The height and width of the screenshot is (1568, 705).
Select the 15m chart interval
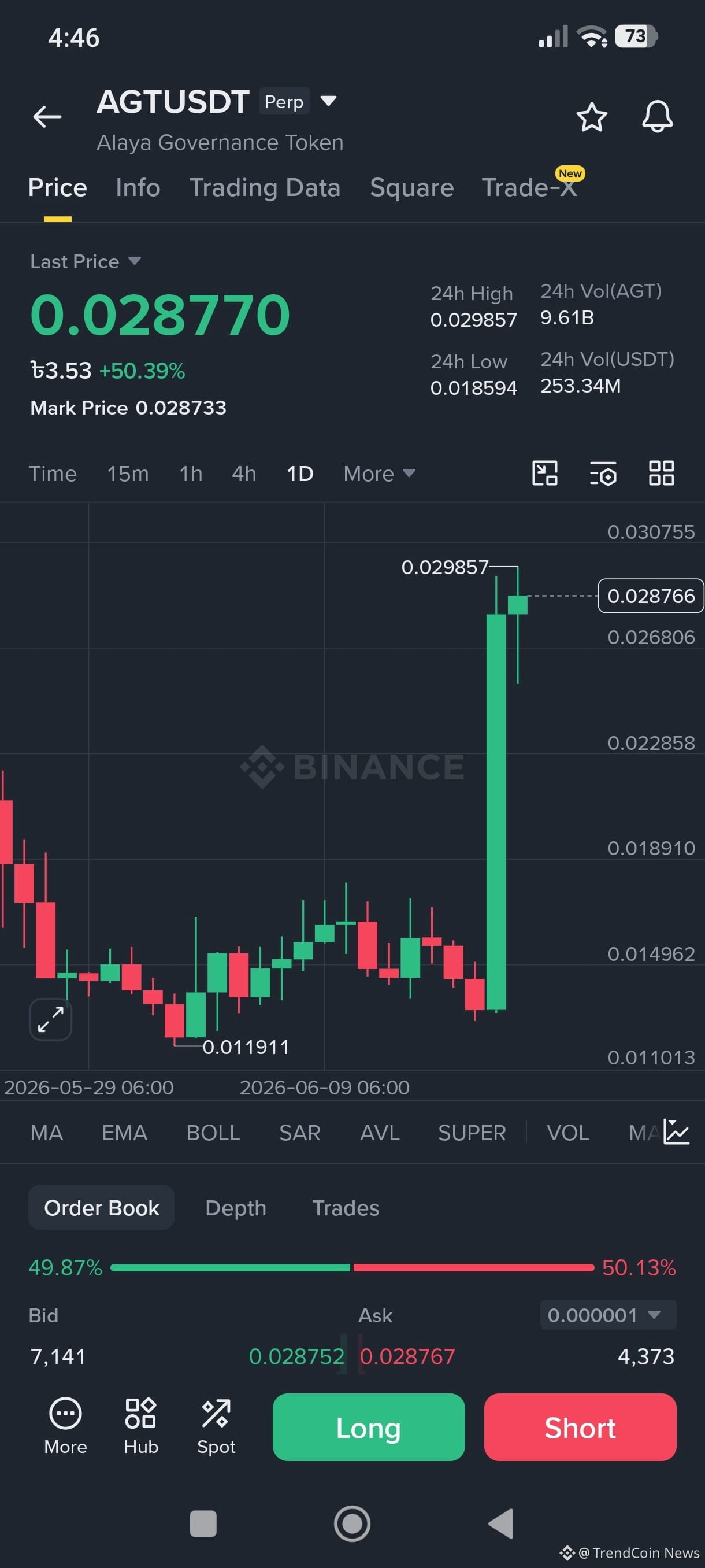[128, 474]
